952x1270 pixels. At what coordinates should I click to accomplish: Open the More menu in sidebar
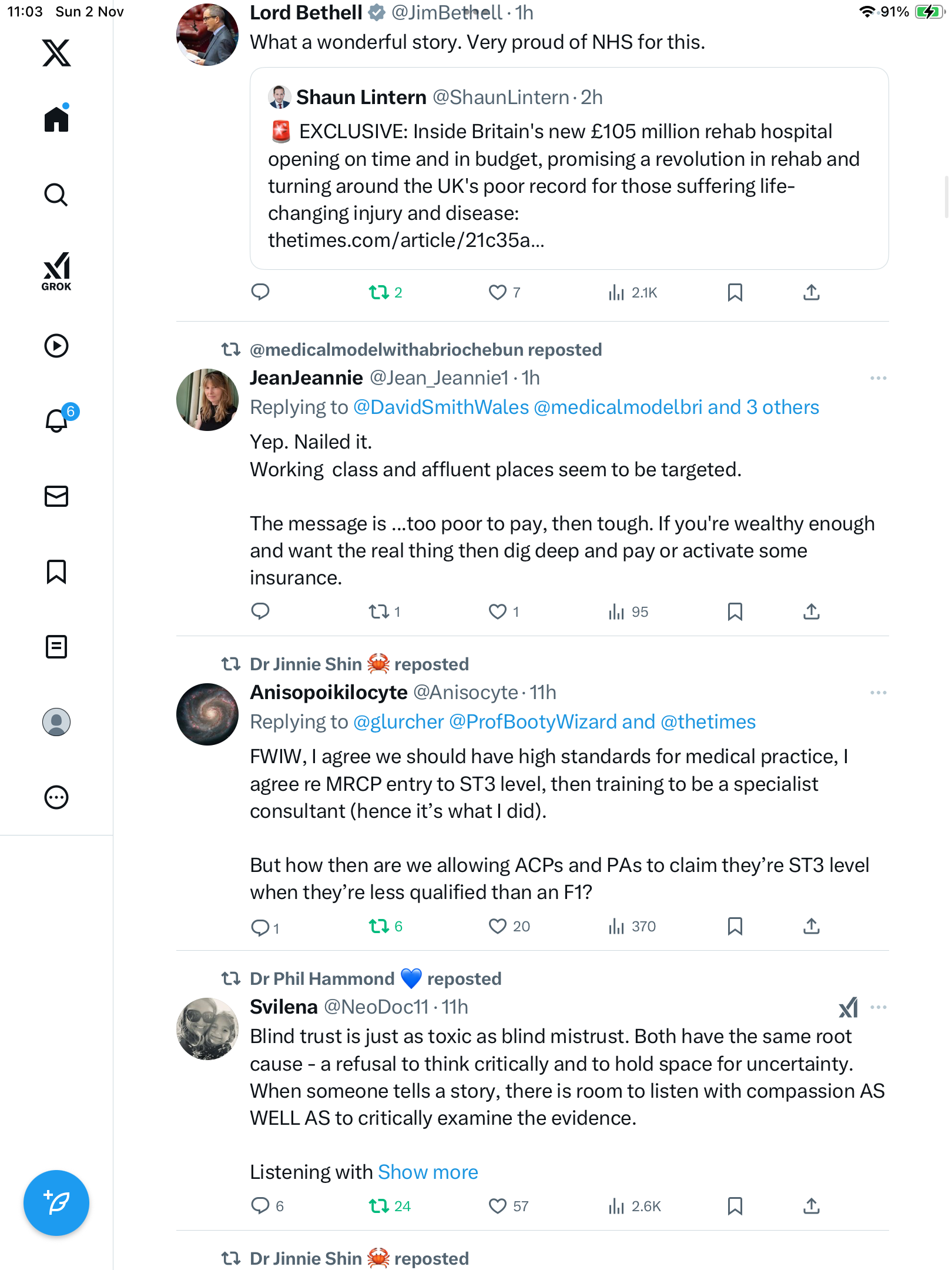56,797
